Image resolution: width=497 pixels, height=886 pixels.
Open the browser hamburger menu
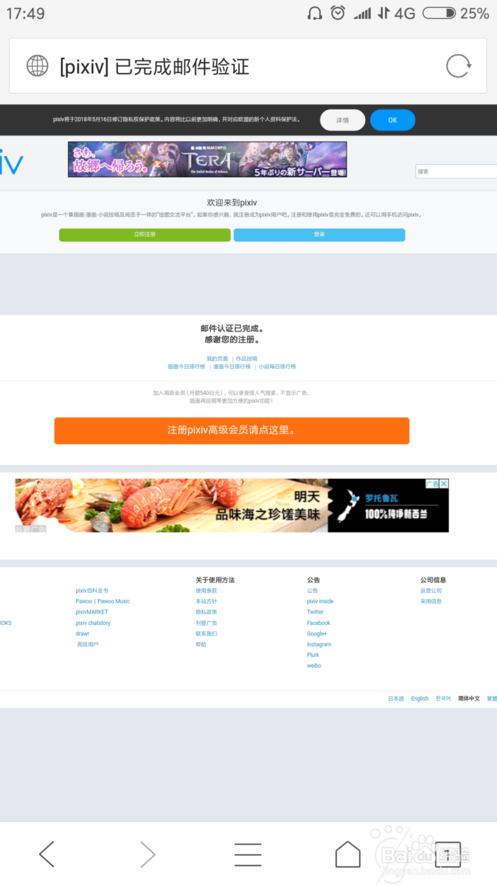tap(248, 854)
